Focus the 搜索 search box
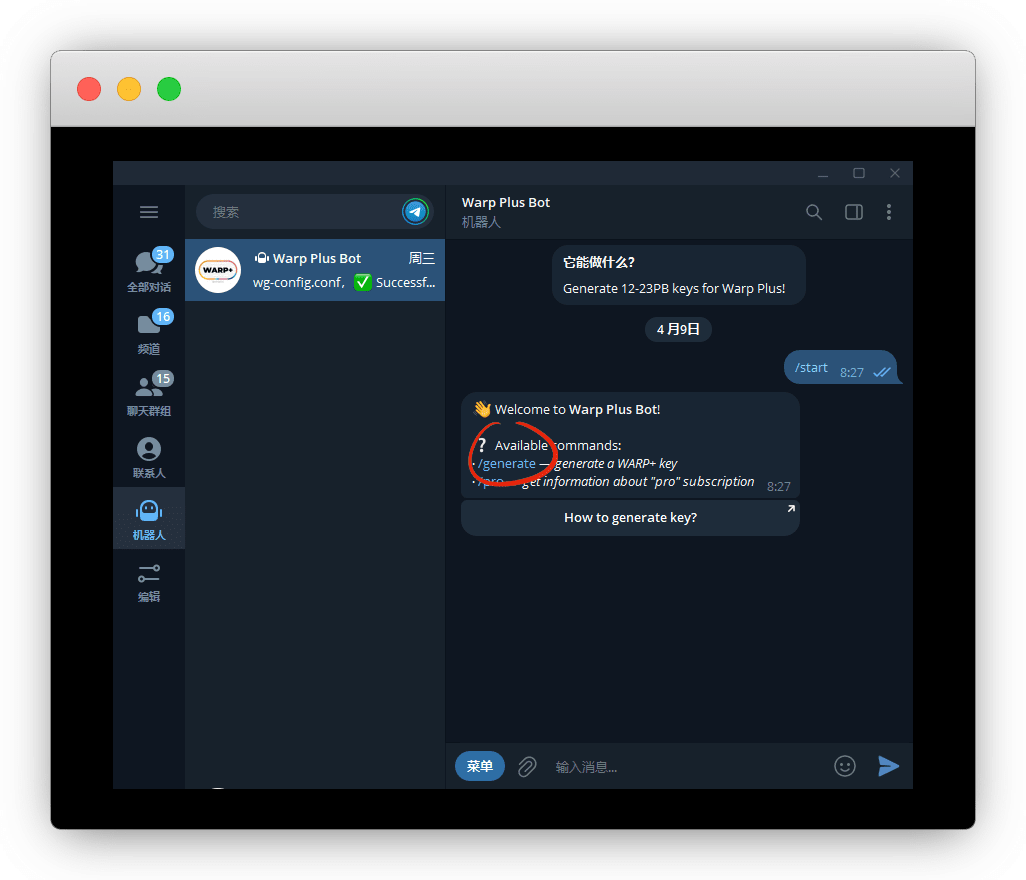The image size is (1026, 880). (x=300, y=212)
